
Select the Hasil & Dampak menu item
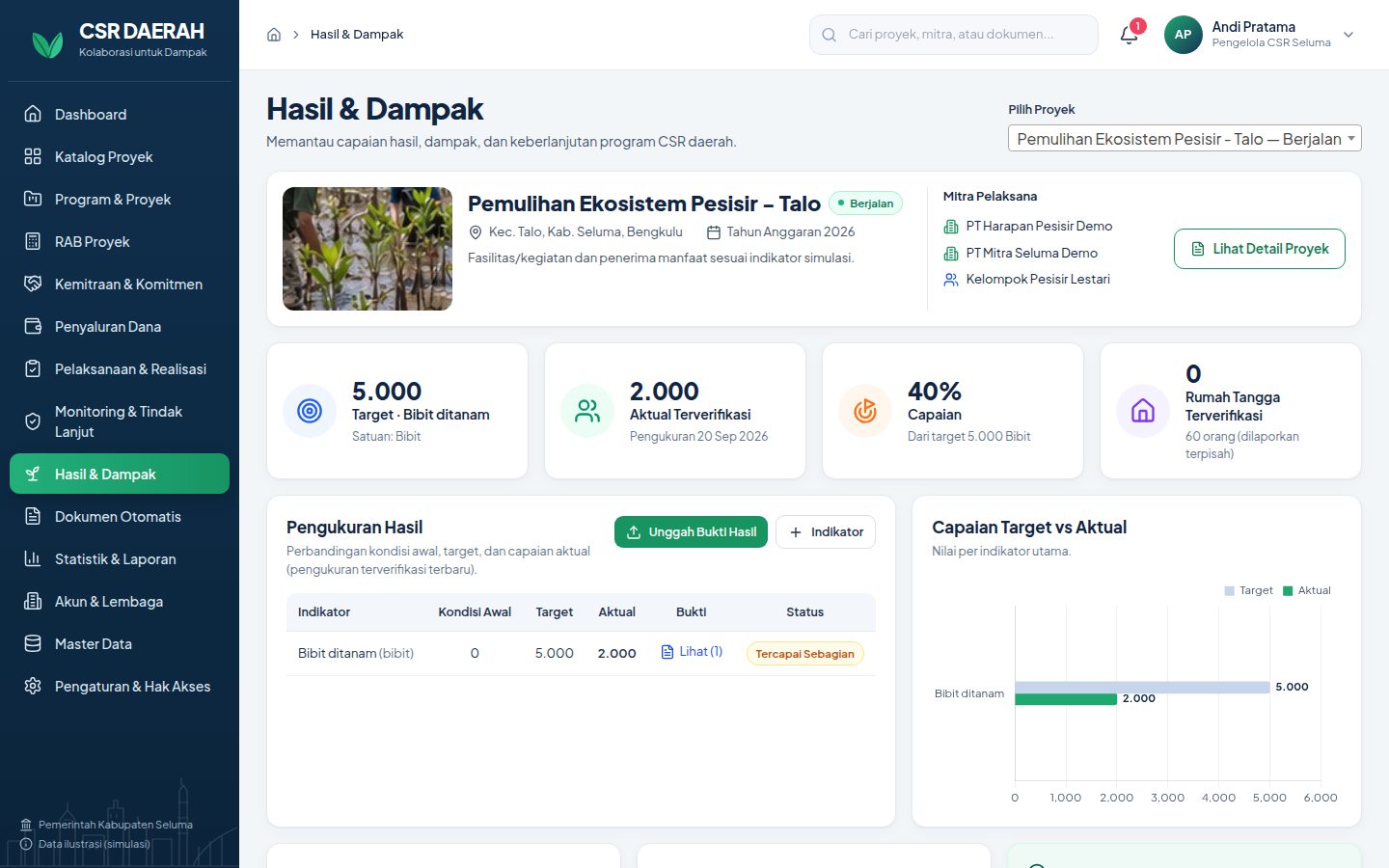tap(120, 474)
